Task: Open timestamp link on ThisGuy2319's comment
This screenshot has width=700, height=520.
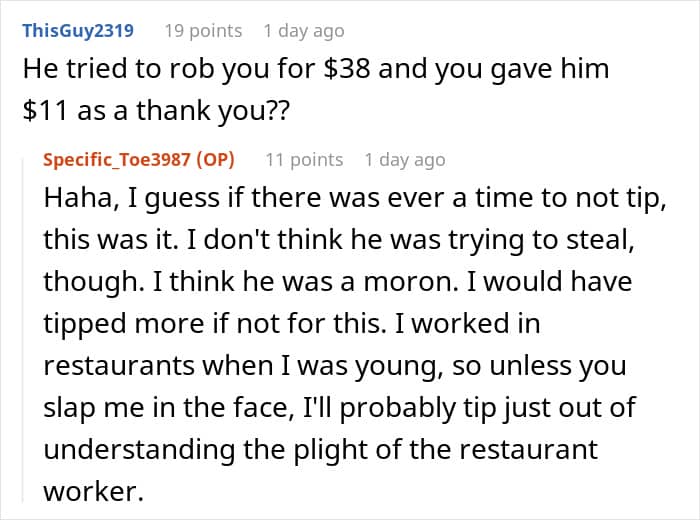Action: (304, 31)
